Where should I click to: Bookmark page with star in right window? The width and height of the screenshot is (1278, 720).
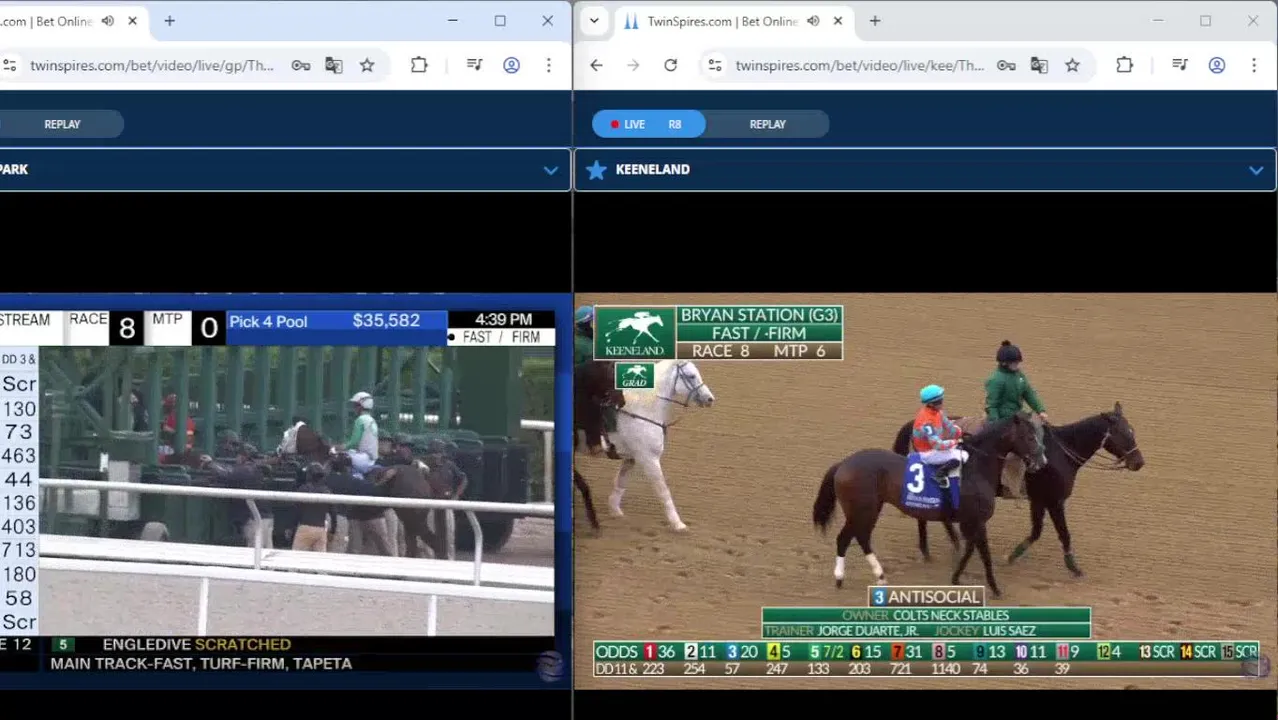click(1072, 65)
